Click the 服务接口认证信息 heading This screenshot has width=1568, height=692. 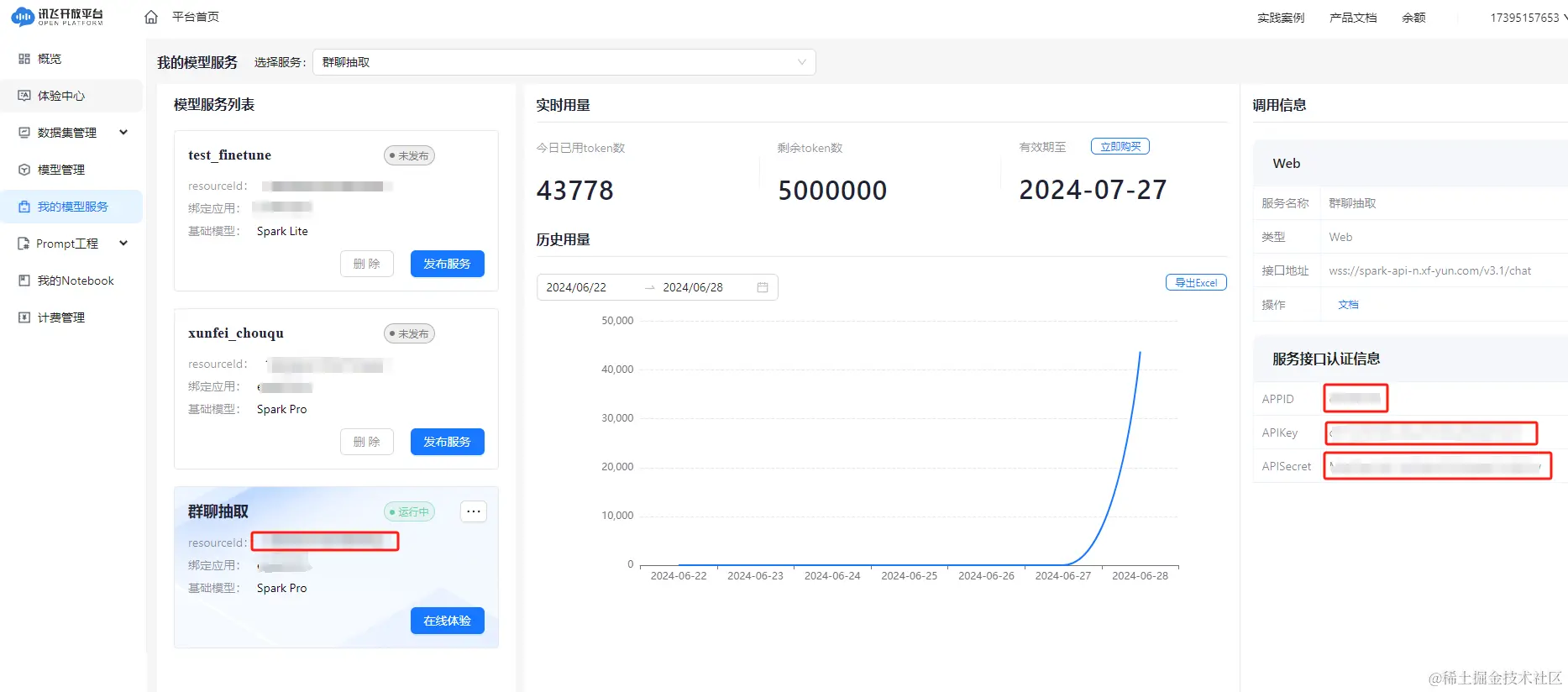point(1326,359)
